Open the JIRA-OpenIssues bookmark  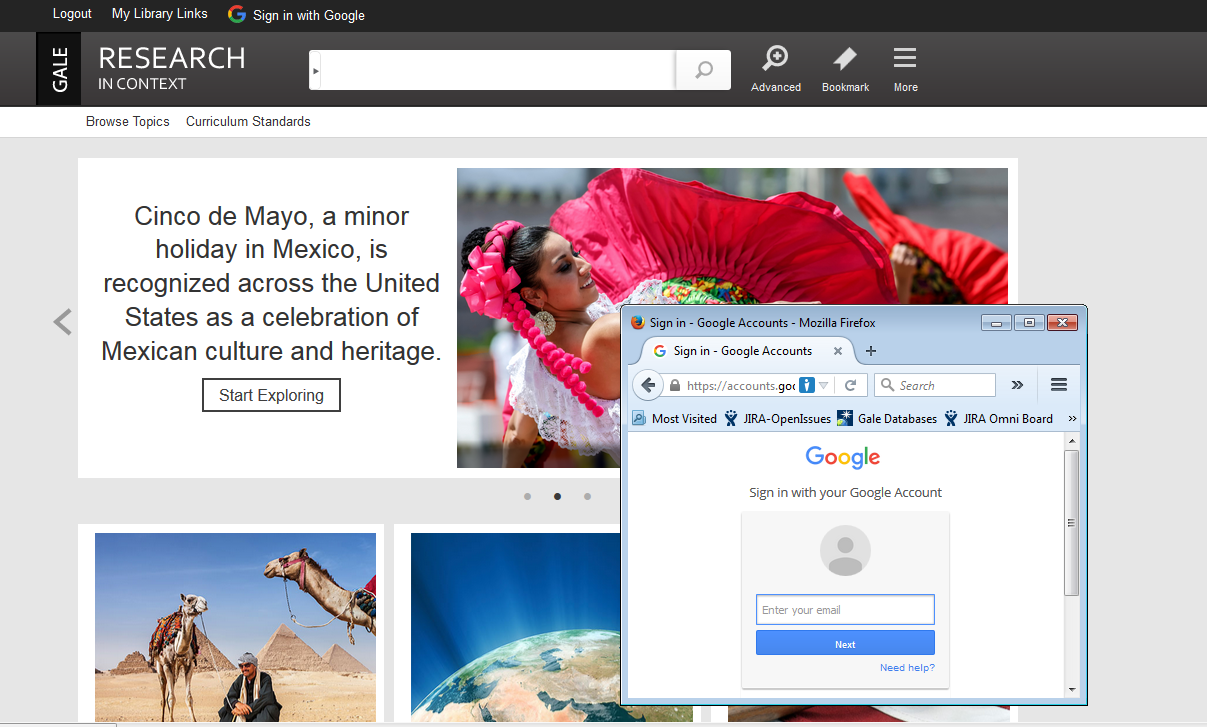point(778,419)
